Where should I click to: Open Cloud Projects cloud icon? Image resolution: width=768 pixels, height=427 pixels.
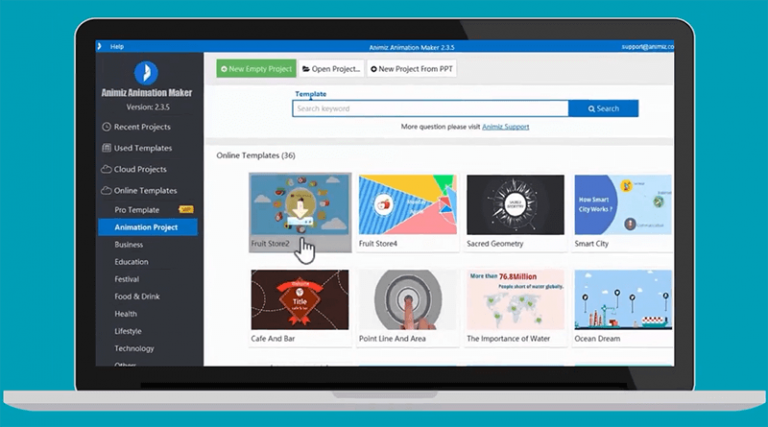106,169
